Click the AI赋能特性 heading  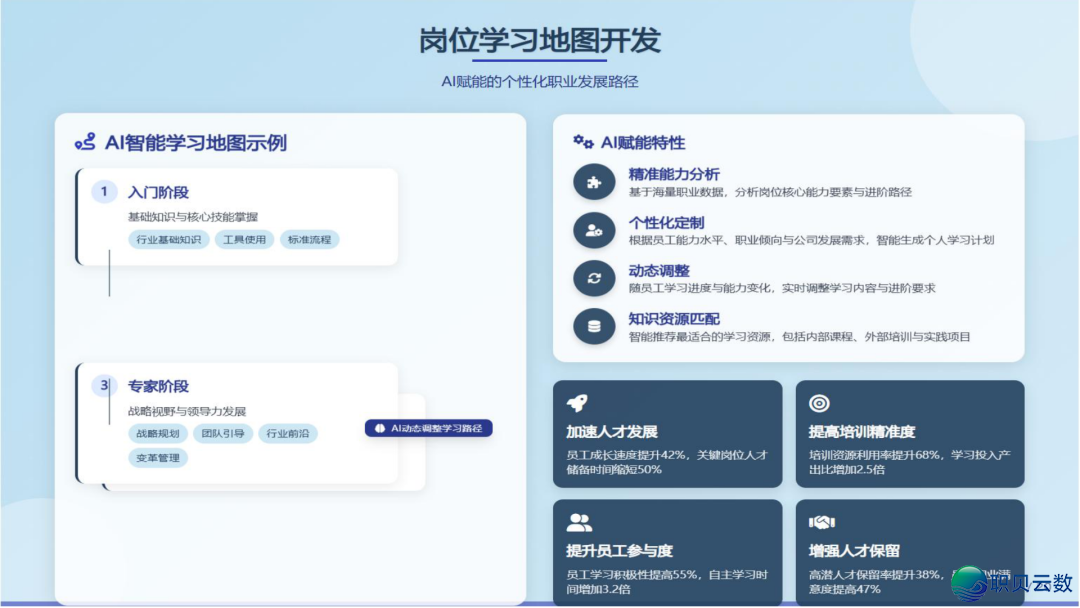643,143
